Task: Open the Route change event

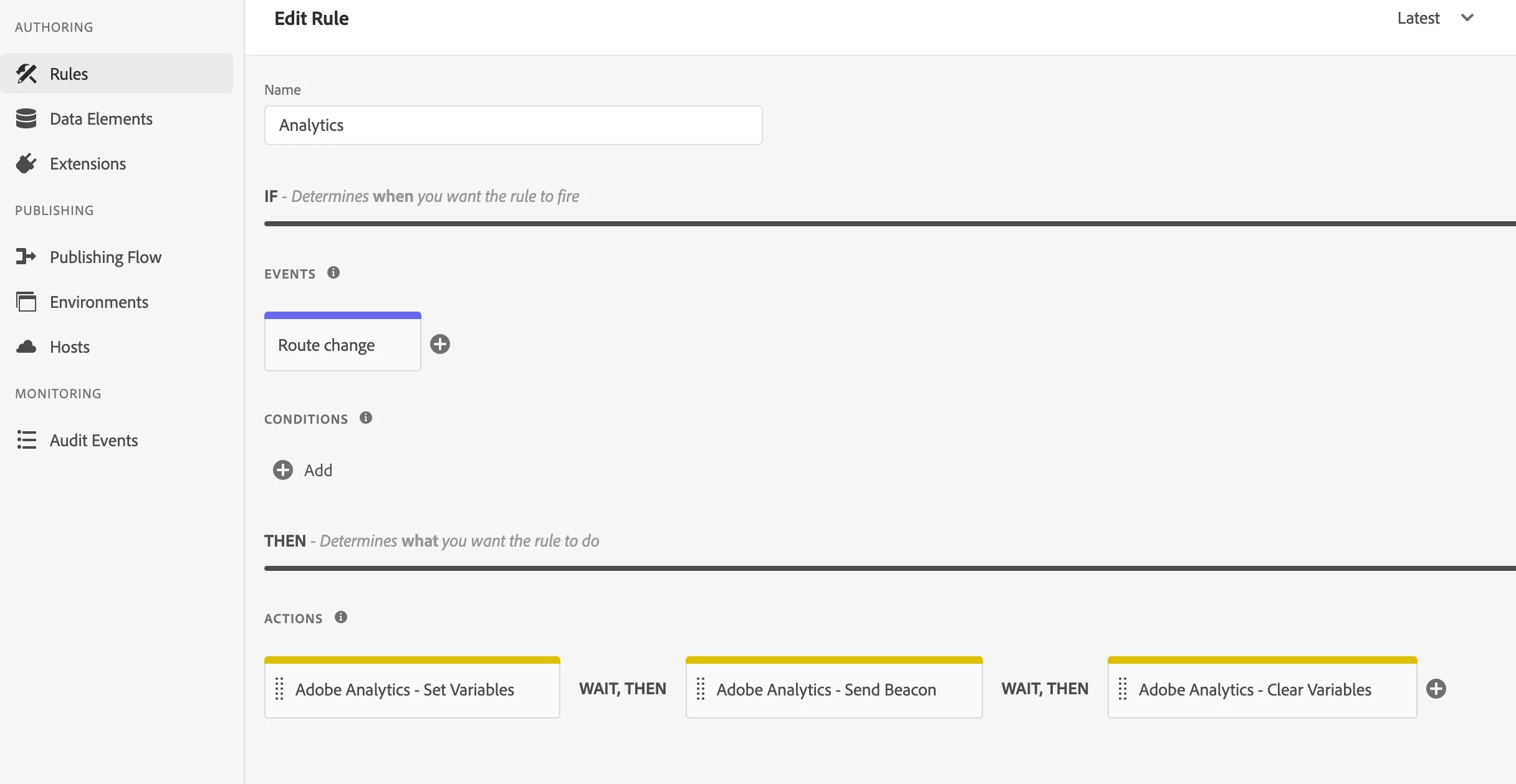Action: click(x=342, y=345)
